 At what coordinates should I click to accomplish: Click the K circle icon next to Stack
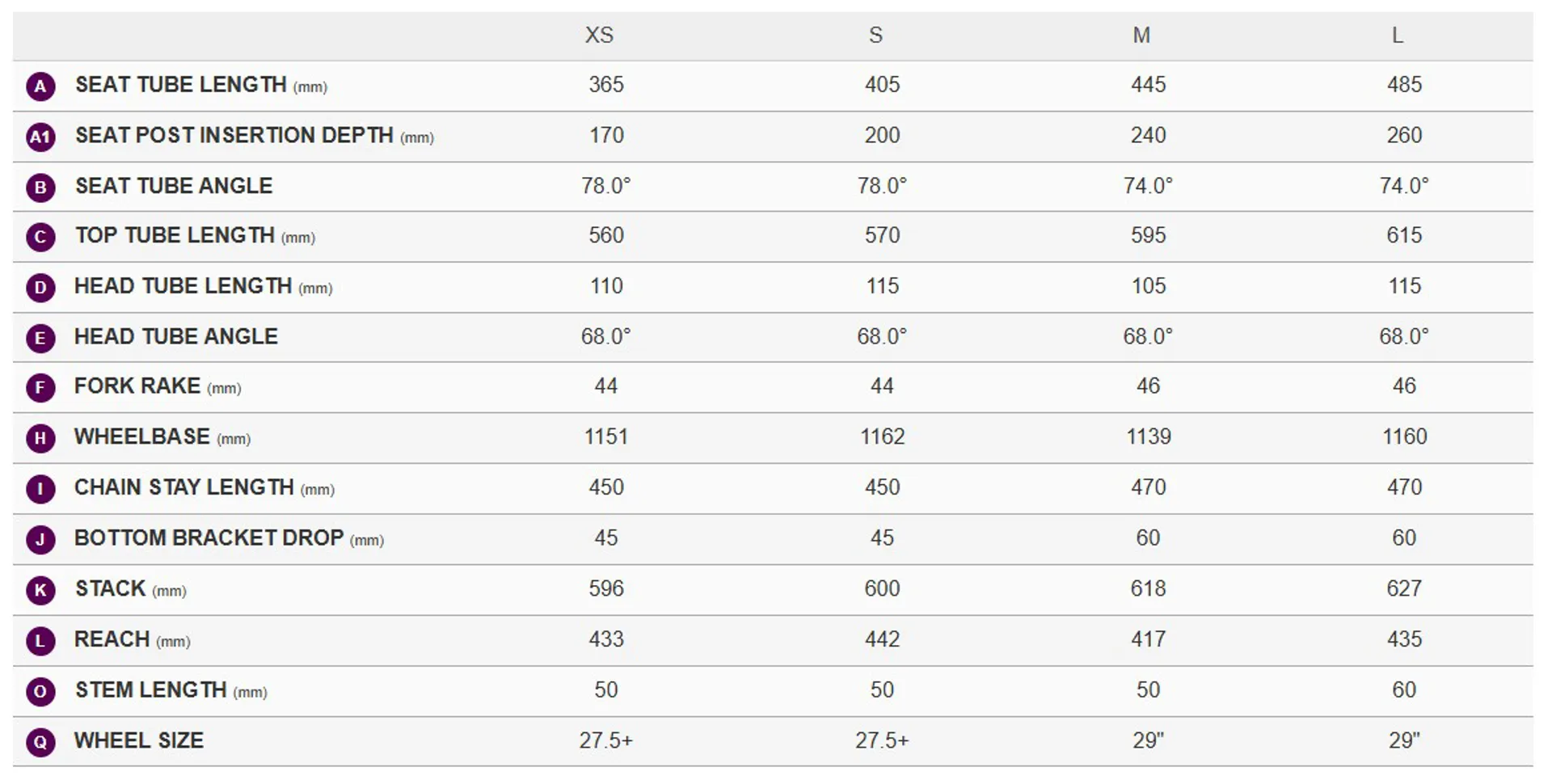pyautogui.click(x=40, y=590)
